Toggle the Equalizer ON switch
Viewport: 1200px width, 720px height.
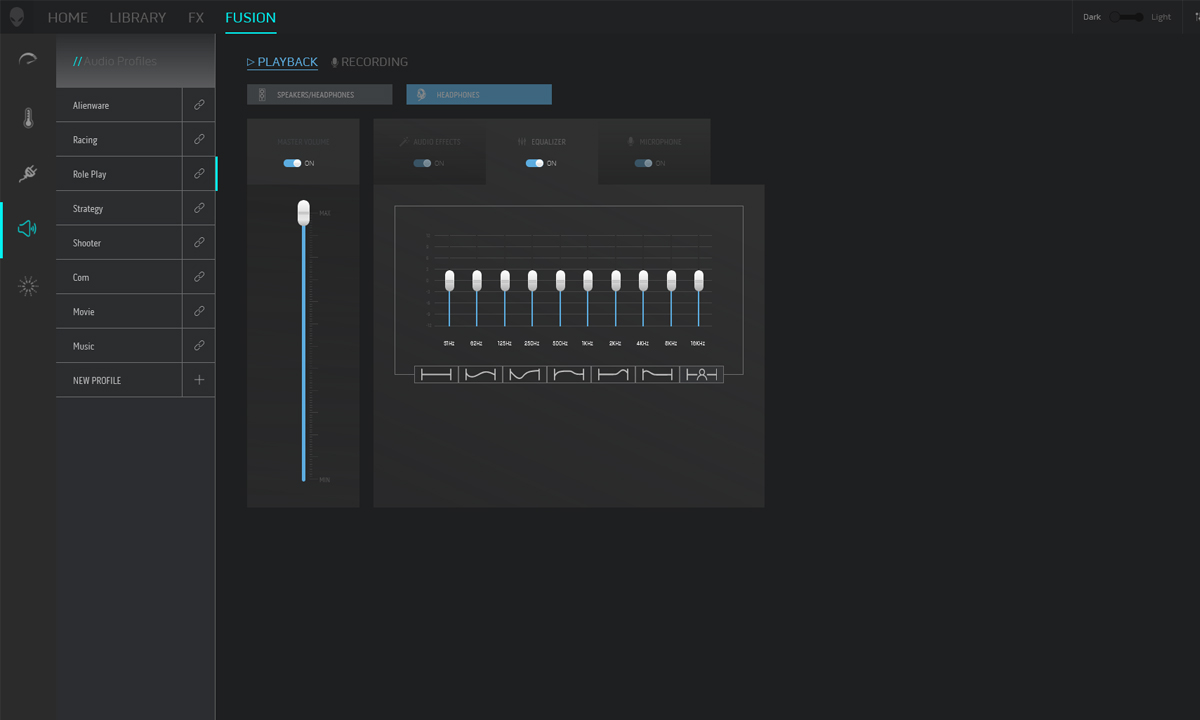click(534, 163)
